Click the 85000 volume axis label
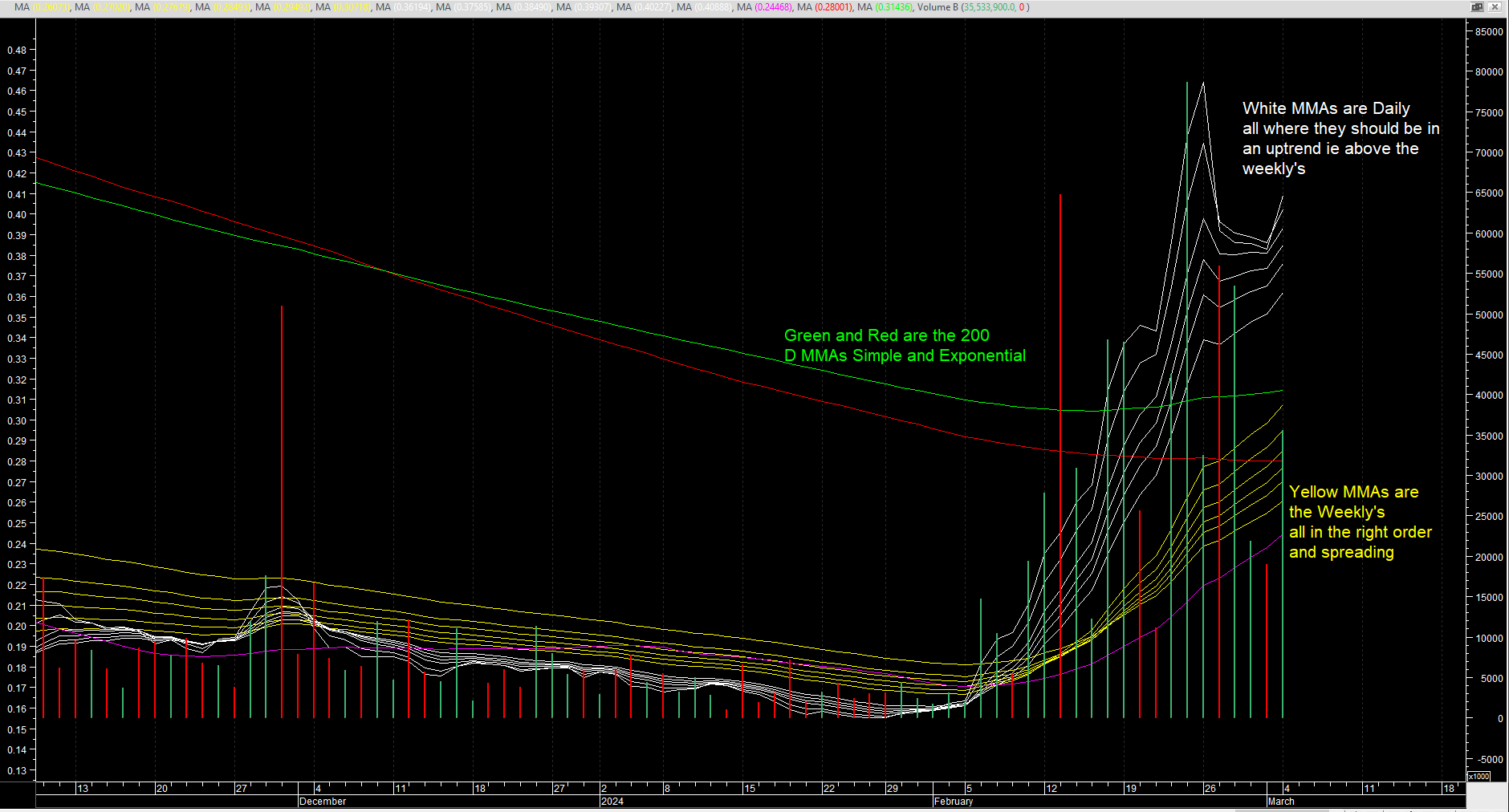The height and width of the screenshot is (812, 1509). pos(1489,32)
